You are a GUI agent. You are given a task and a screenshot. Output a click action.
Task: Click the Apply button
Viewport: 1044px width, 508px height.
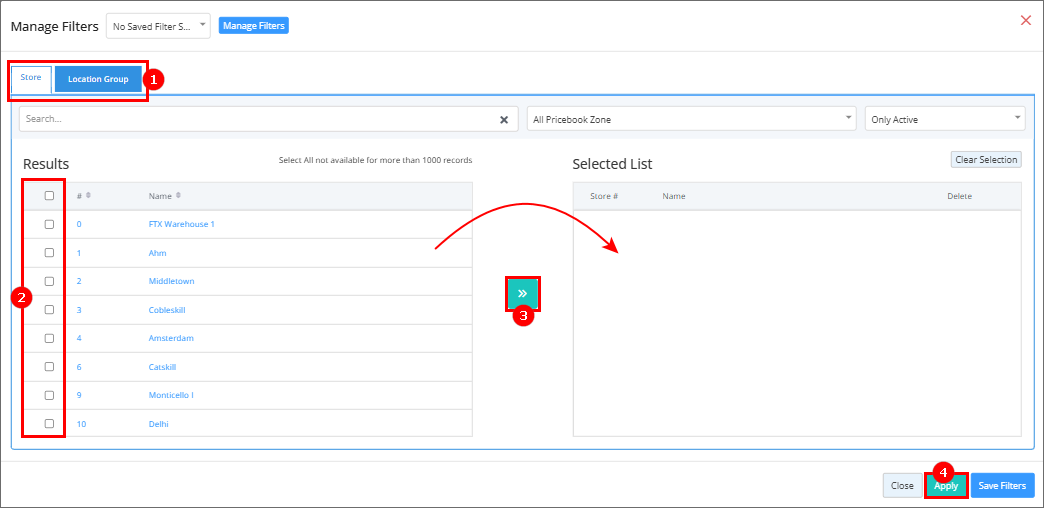click(945, 486)
